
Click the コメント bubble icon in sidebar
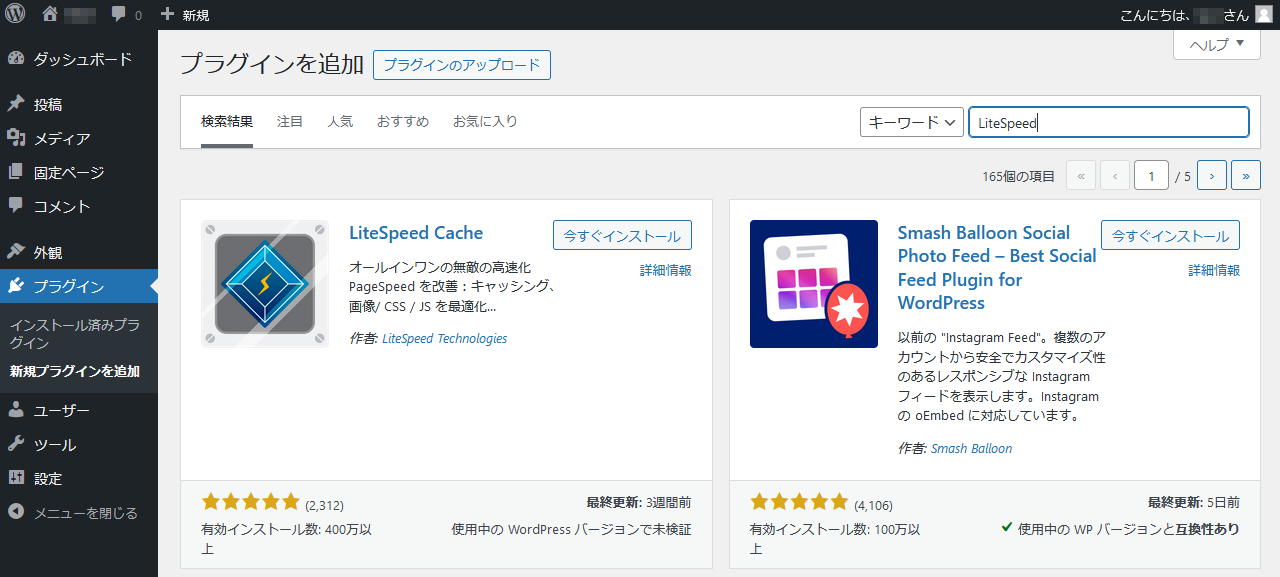pos(15,206)
